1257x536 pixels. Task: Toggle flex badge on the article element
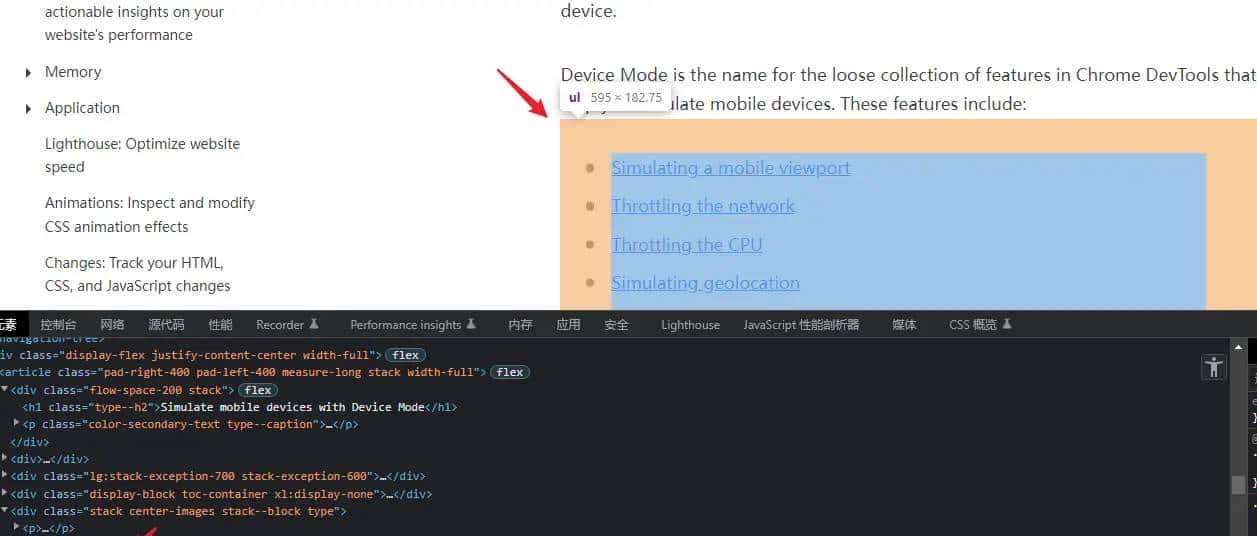click(510, 372)
